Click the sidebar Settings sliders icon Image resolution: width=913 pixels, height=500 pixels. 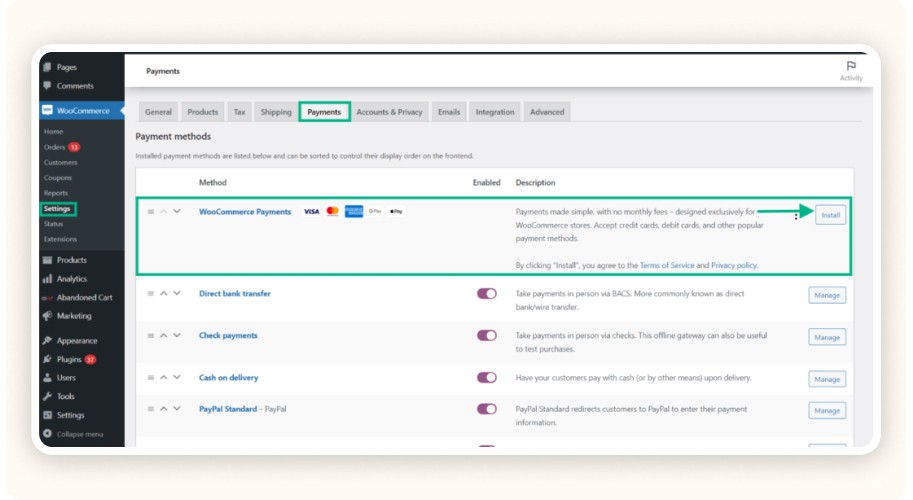click(47, 415)
